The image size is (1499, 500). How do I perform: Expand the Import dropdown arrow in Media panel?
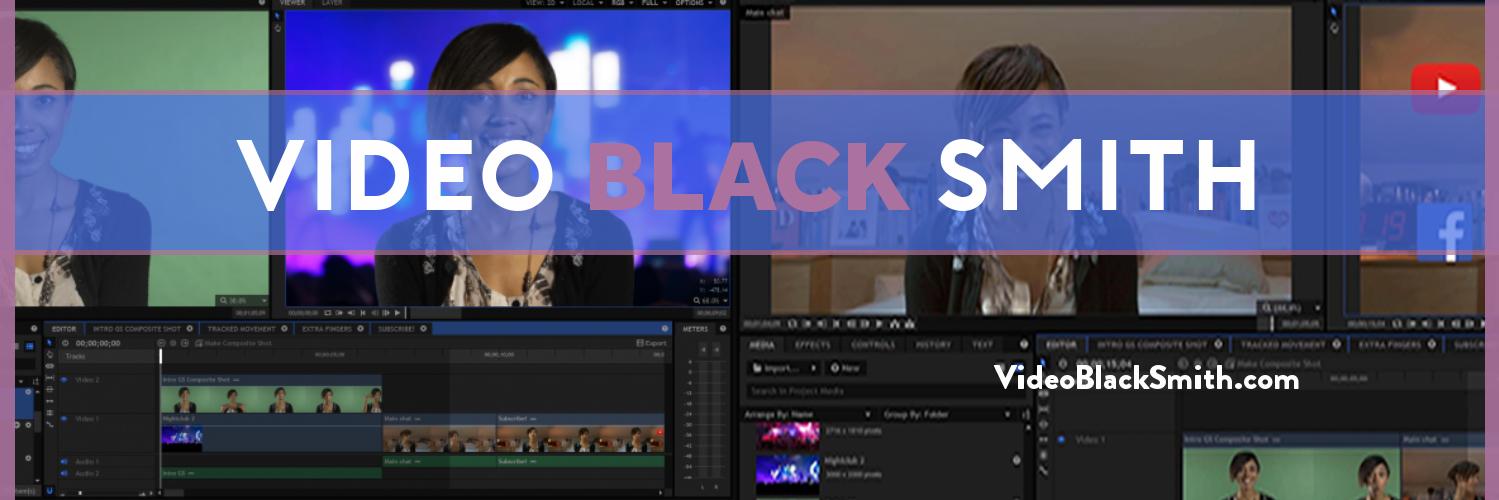812,368
